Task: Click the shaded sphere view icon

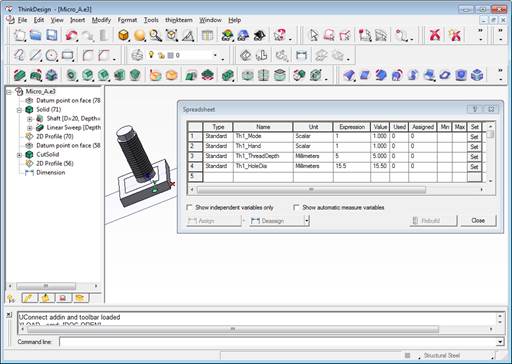Action: (139, 35)
